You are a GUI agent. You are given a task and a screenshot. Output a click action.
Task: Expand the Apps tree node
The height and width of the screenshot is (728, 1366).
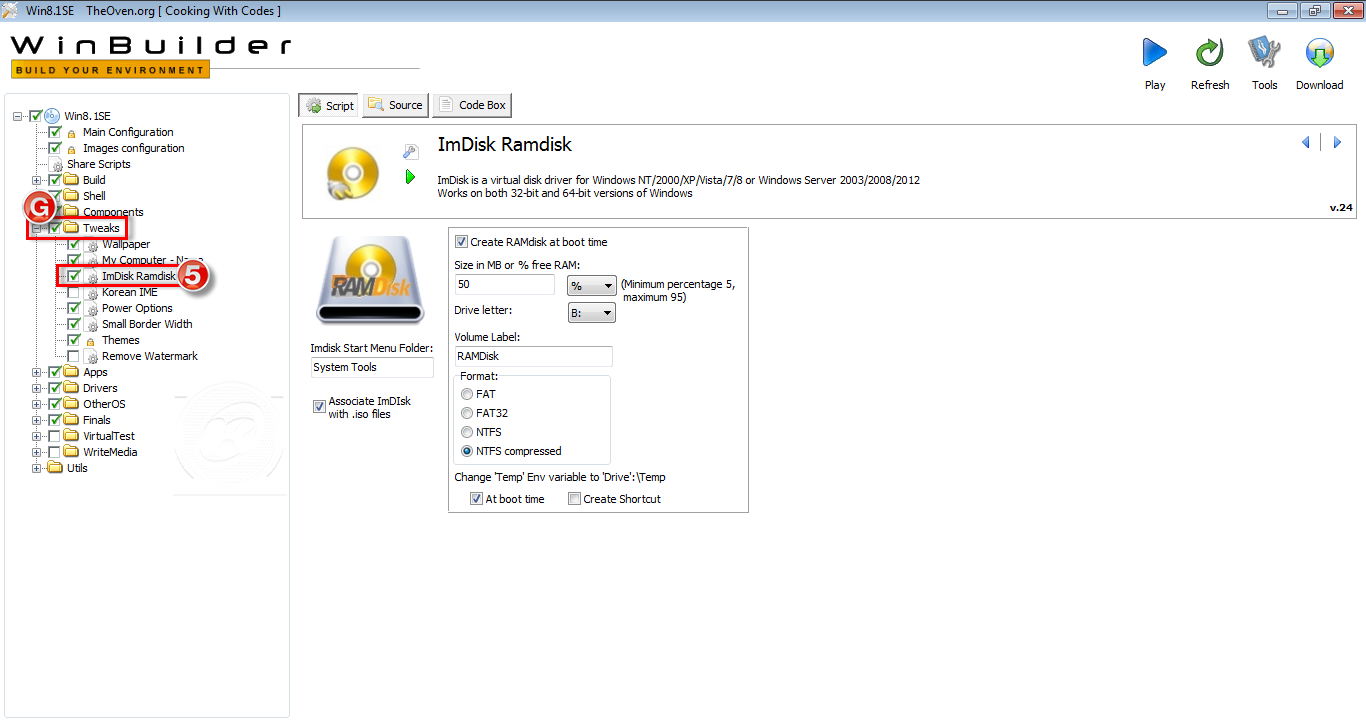pyautogui.click(x=37, y=372)
